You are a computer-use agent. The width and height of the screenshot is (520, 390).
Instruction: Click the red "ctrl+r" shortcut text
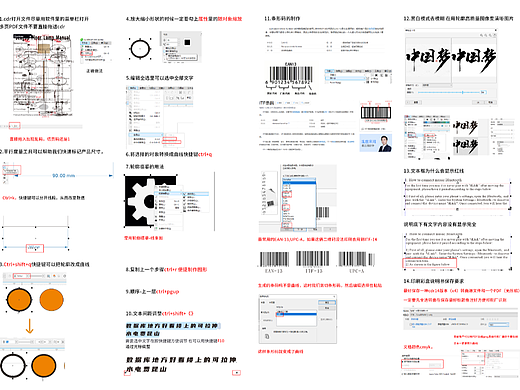click(x=171, y=269)
